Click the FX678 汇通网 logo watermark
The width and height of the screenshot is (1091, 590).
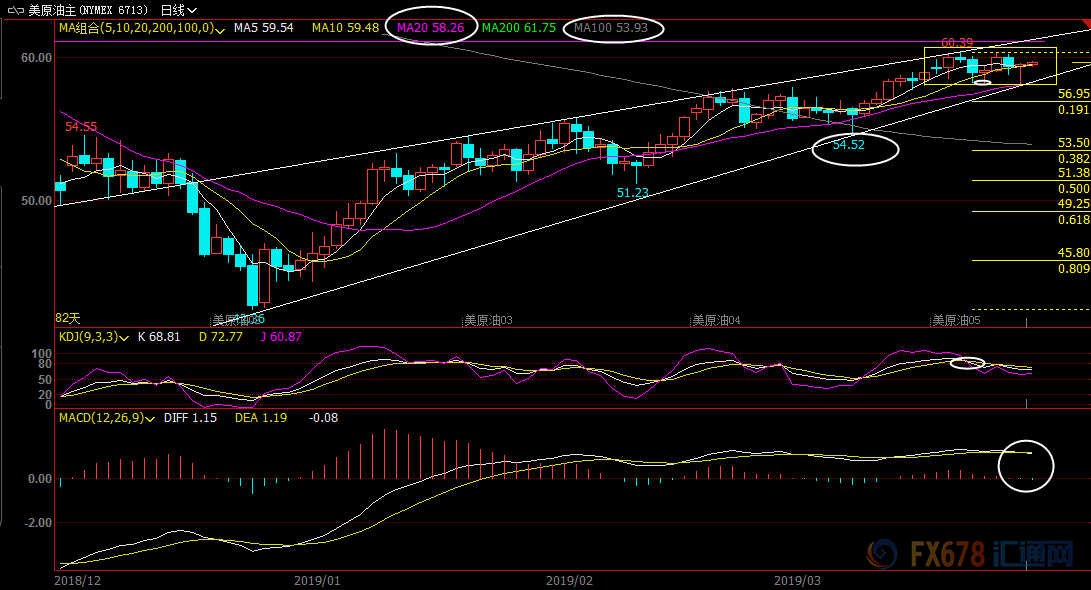coord(974,553)
